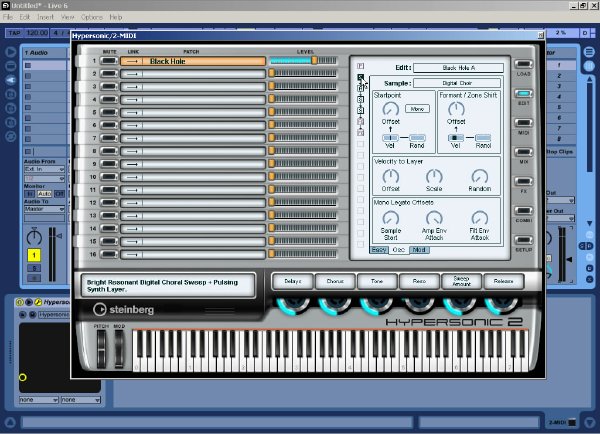The width and height of the screenshot is (600, 434).
Task: Solo the 1 Audio track
Action: [x=34, y=268]
